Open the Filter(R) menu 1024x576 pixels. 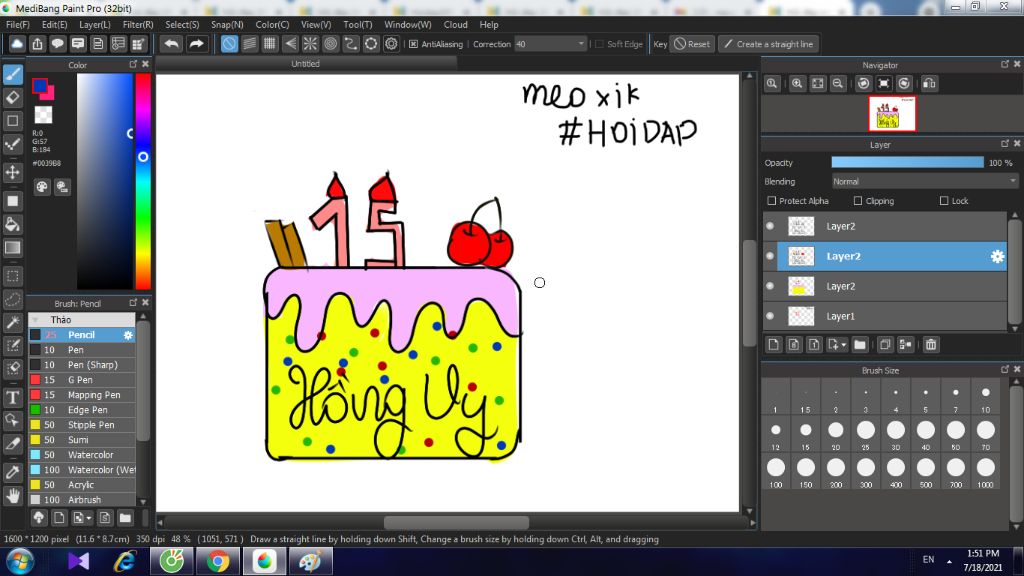[138, 24]
